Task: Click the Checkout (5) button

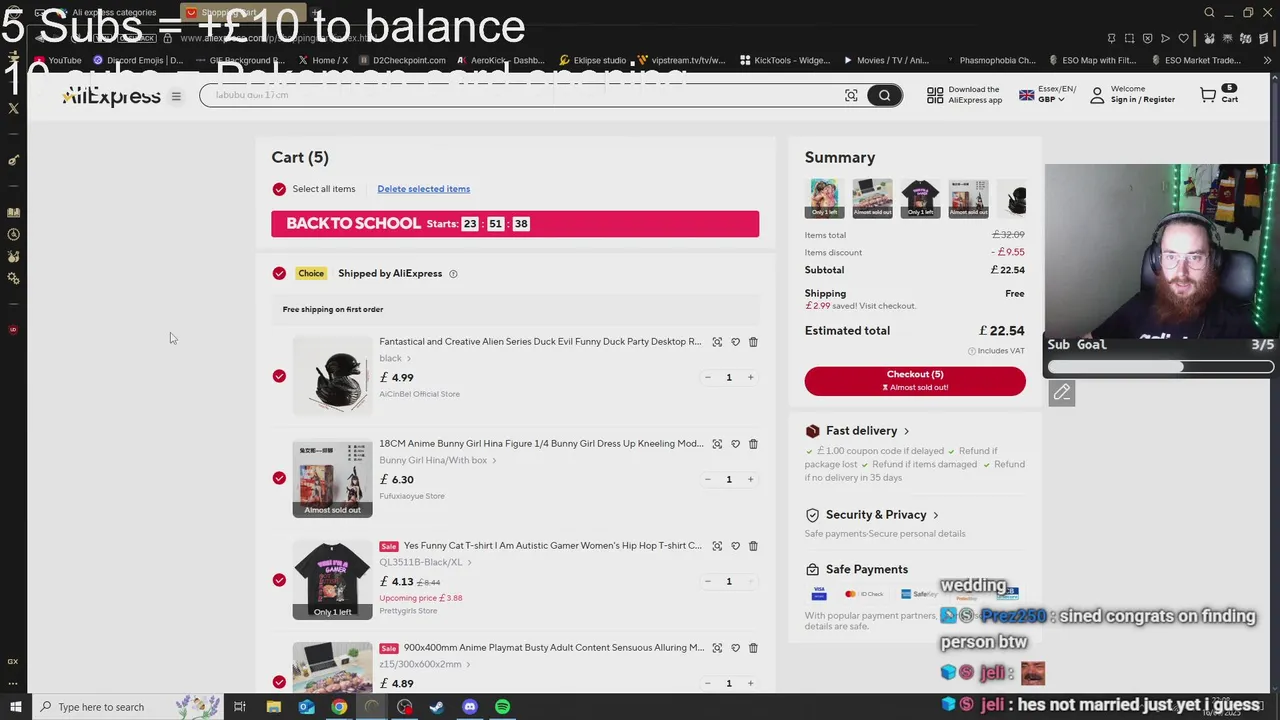Action: [x=915, y=381]
